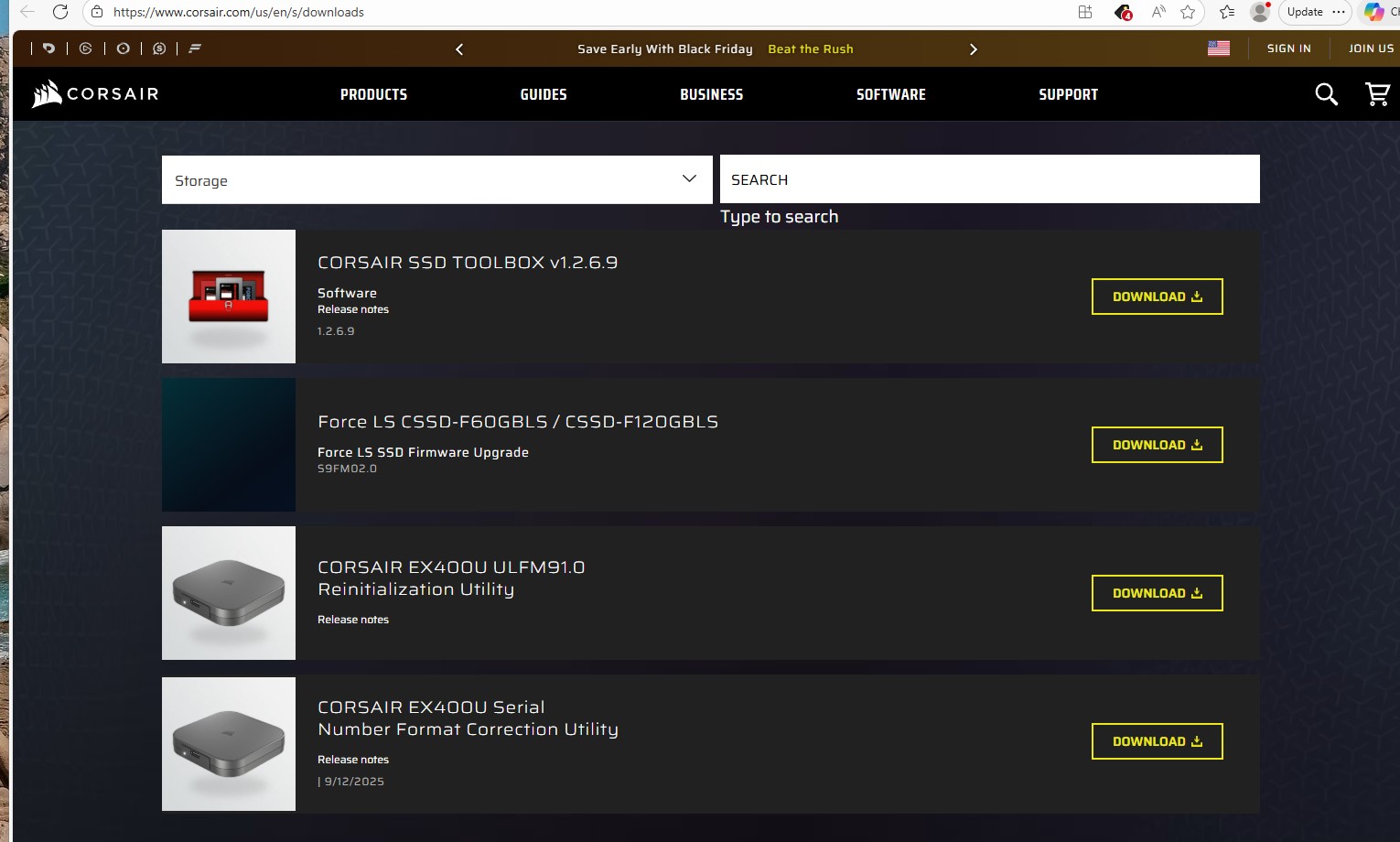
Task: Open the browser profile avatar
Action: (x=1260, y=12)
